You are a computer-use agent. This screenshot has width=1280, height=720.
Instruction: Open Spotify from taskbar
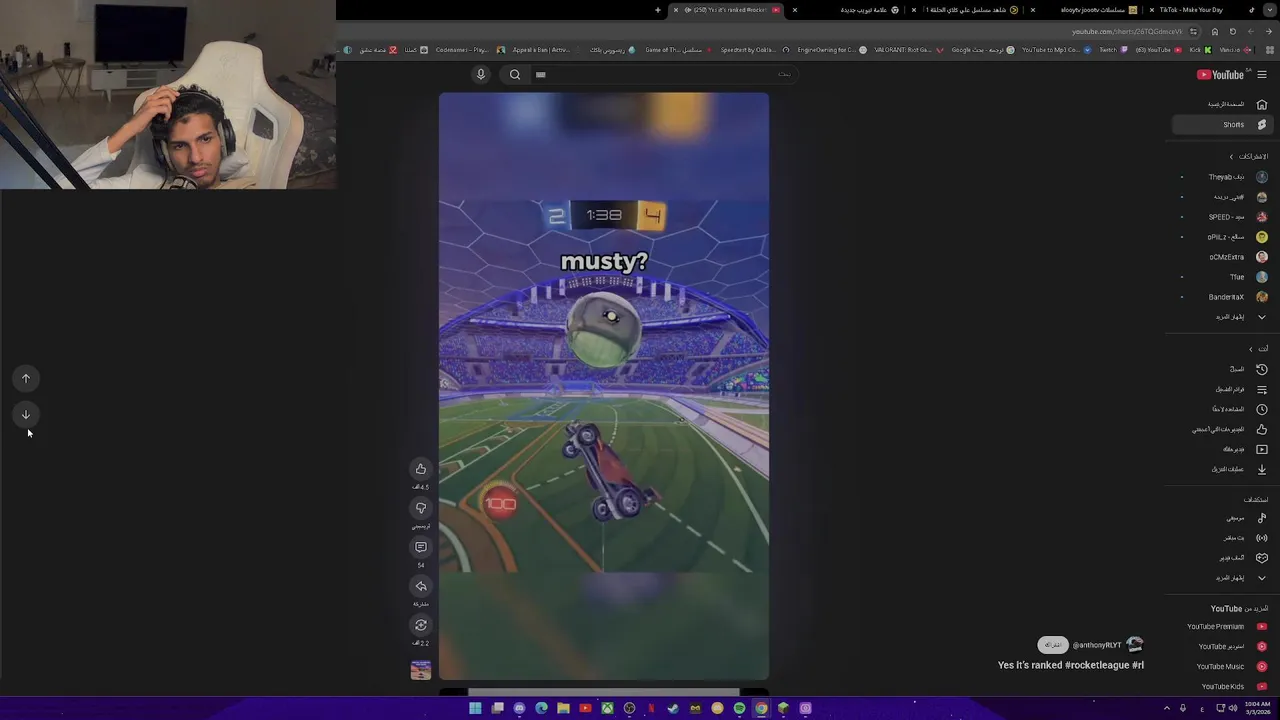click(739, 708)
